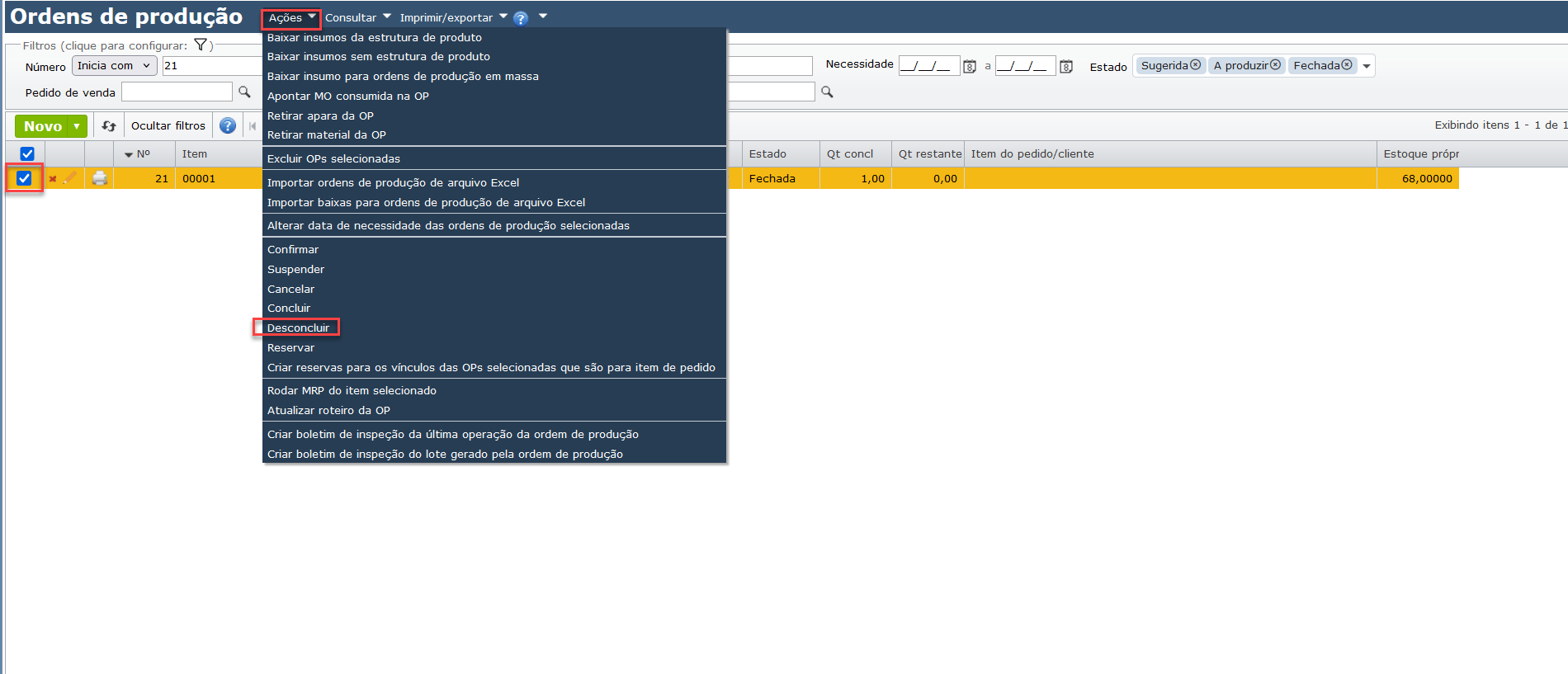Click the Pedido de venda search magnifier
Image resolution: width=1568 pixels, height=674 pixels.
pos(244,92)
